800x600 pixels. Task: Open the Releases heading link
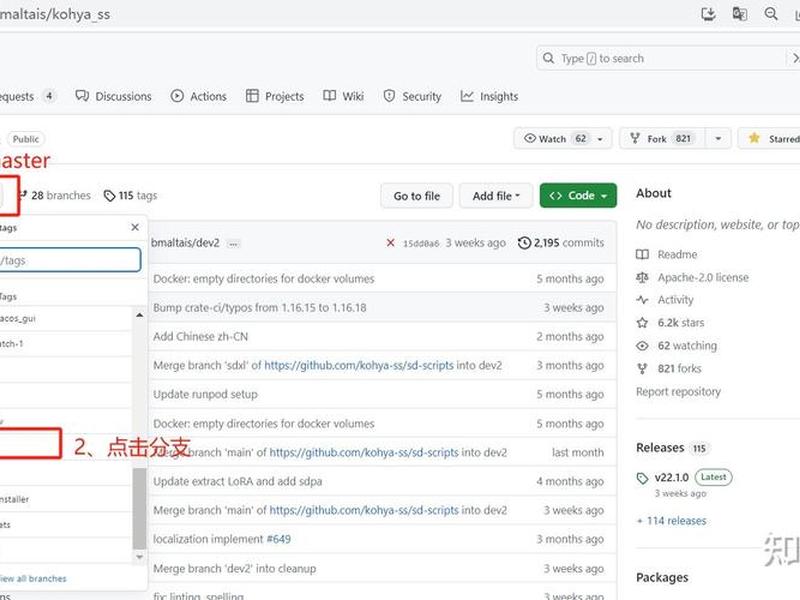[x=660, y=447]
